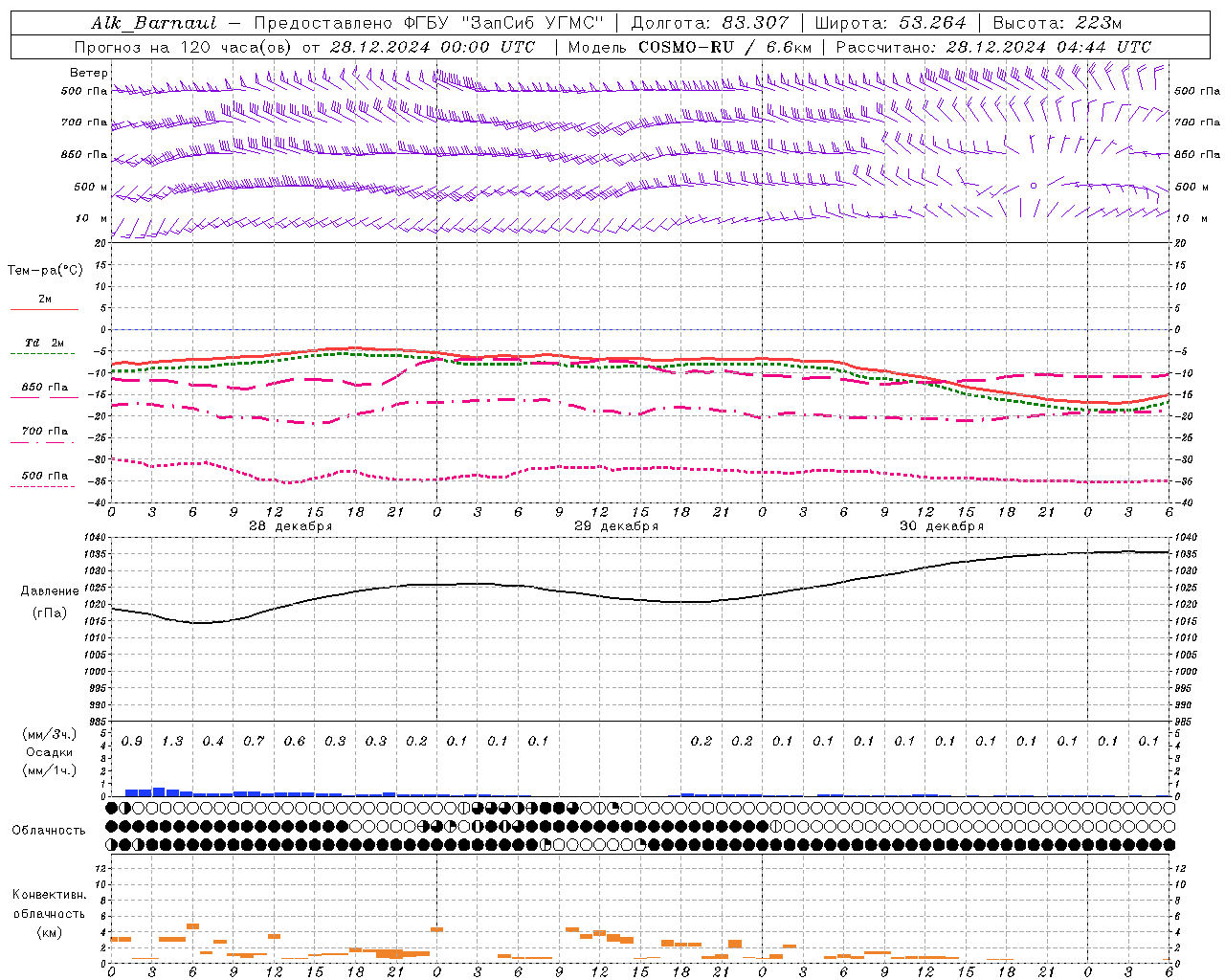Click the precipitation value '1.3'

click(172, 742)
